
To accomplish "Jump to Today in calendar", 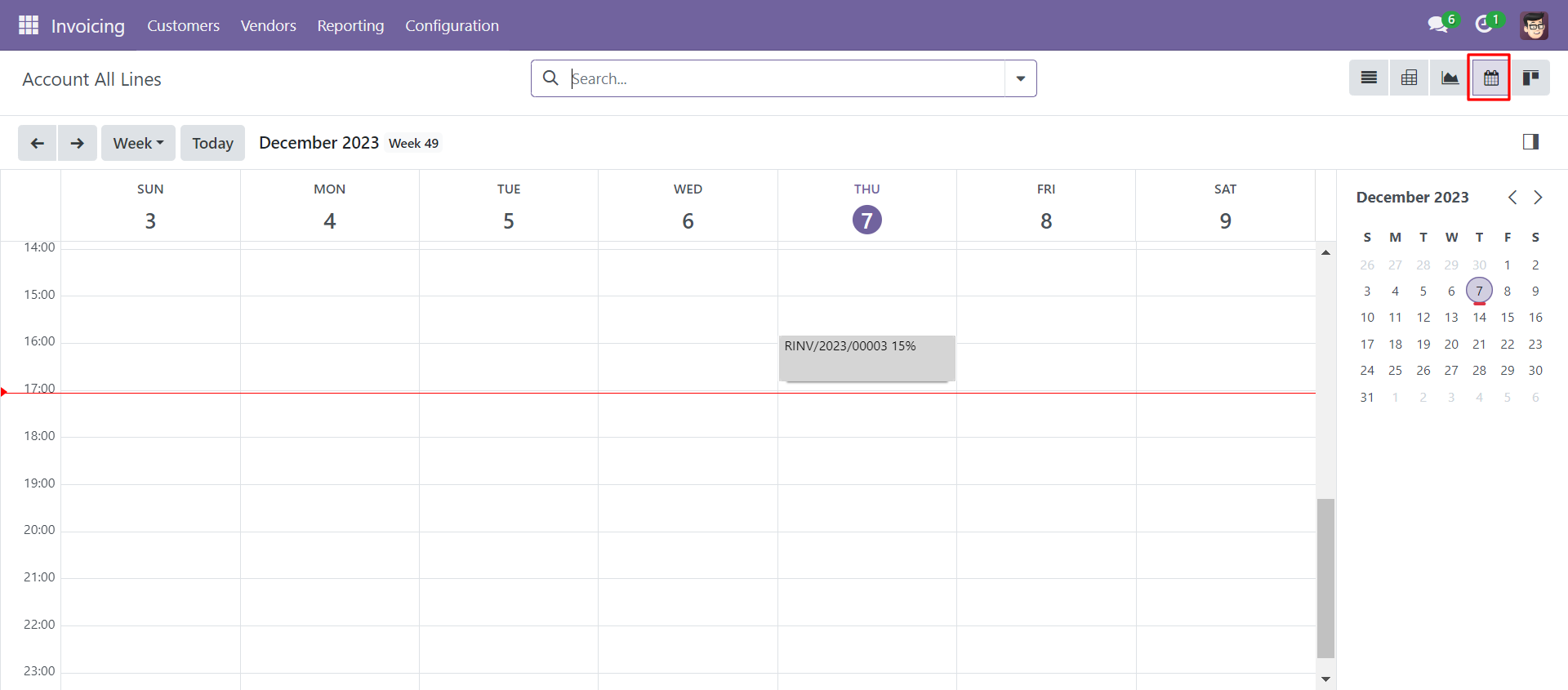I will pos(212,143).
